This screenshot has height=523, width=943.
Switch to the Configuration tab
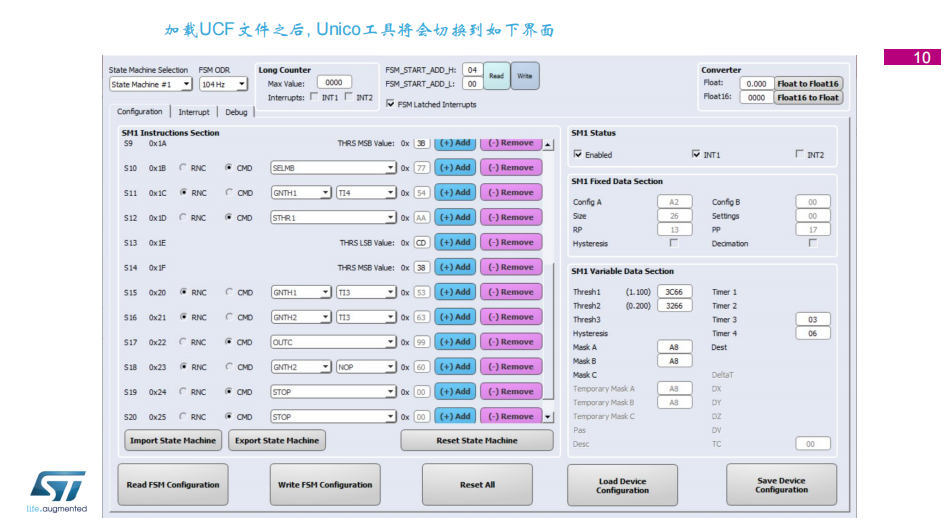(140, 112)
